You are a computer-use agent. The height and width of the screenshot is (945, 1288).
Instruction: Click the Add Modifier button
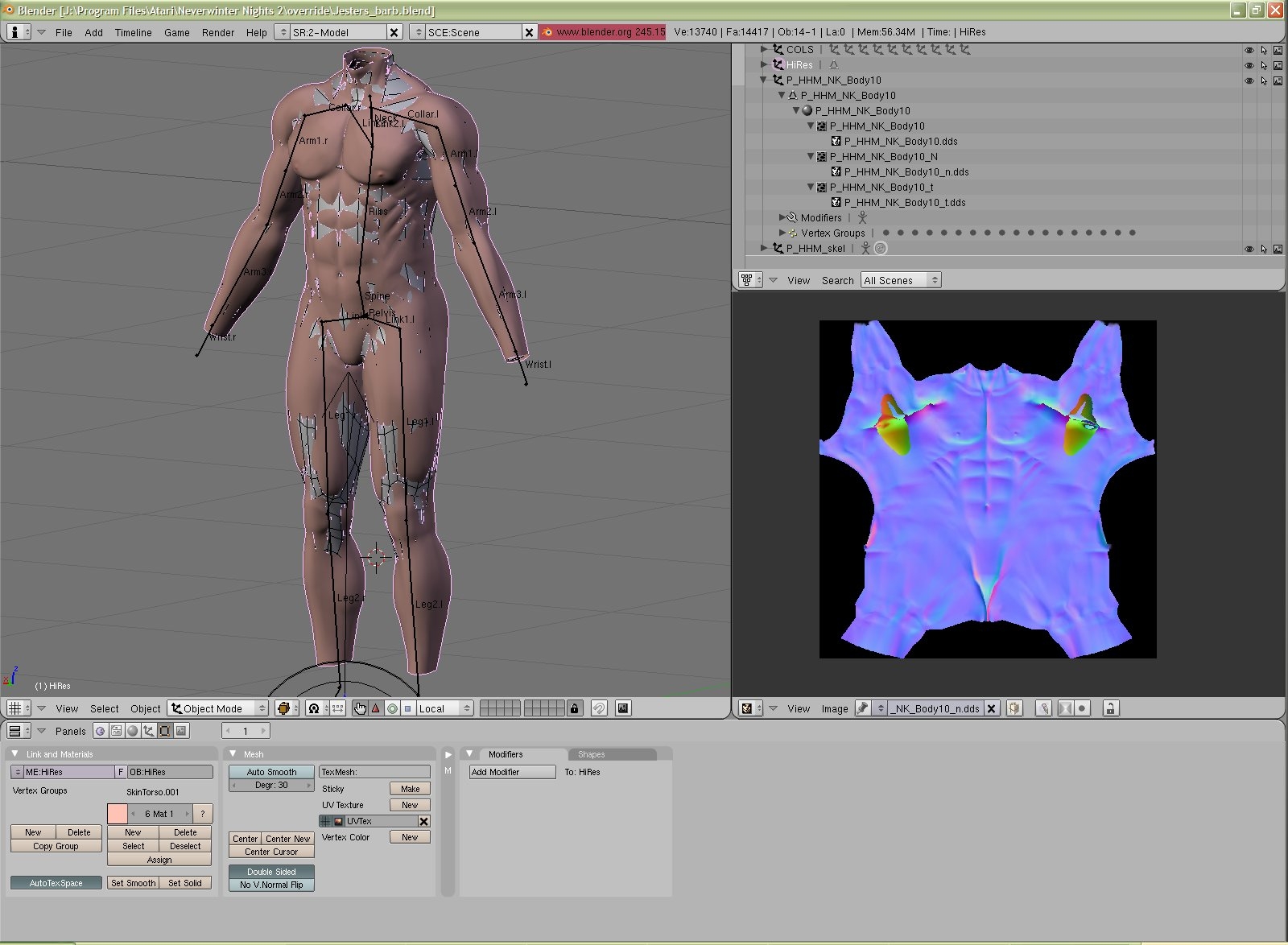point(512,772)
